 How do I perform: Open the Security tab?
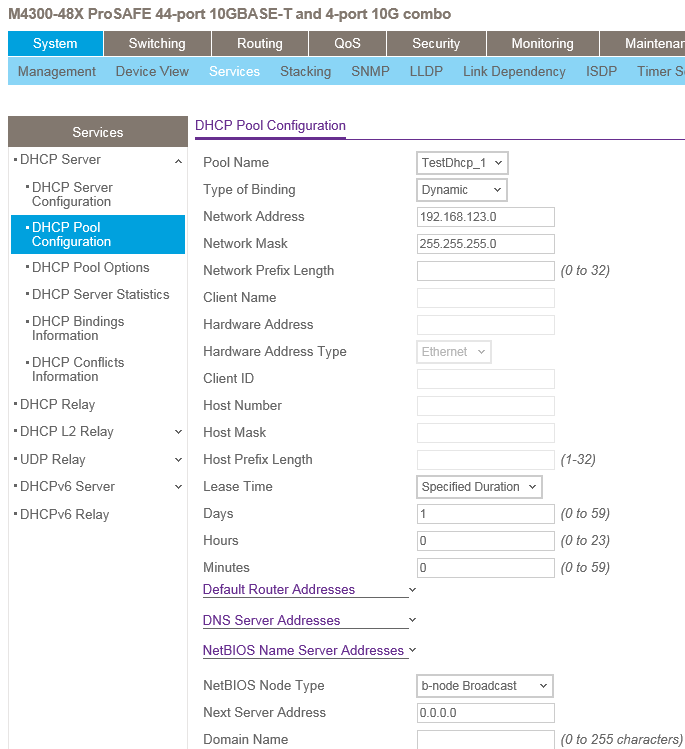tap(436, 44)
